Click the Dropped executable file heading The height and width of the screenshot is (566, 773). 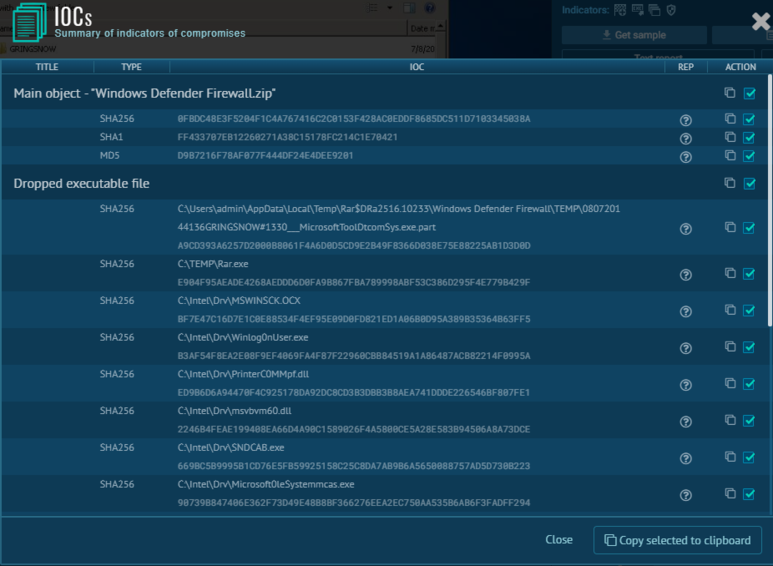coord(81,183)
